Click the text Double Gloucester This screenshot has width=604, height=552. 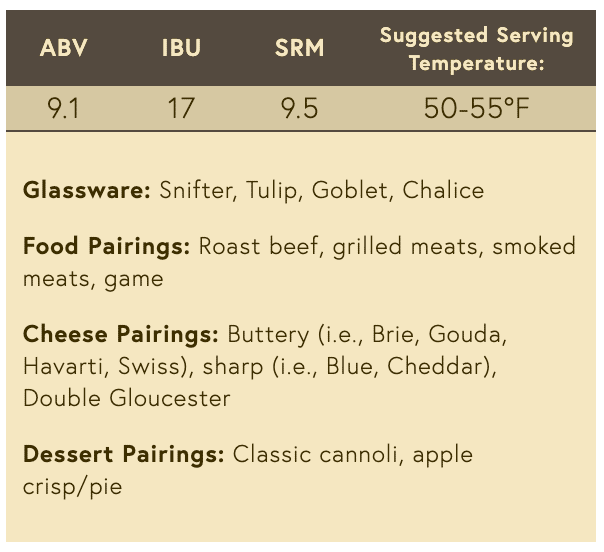[127, 398]
